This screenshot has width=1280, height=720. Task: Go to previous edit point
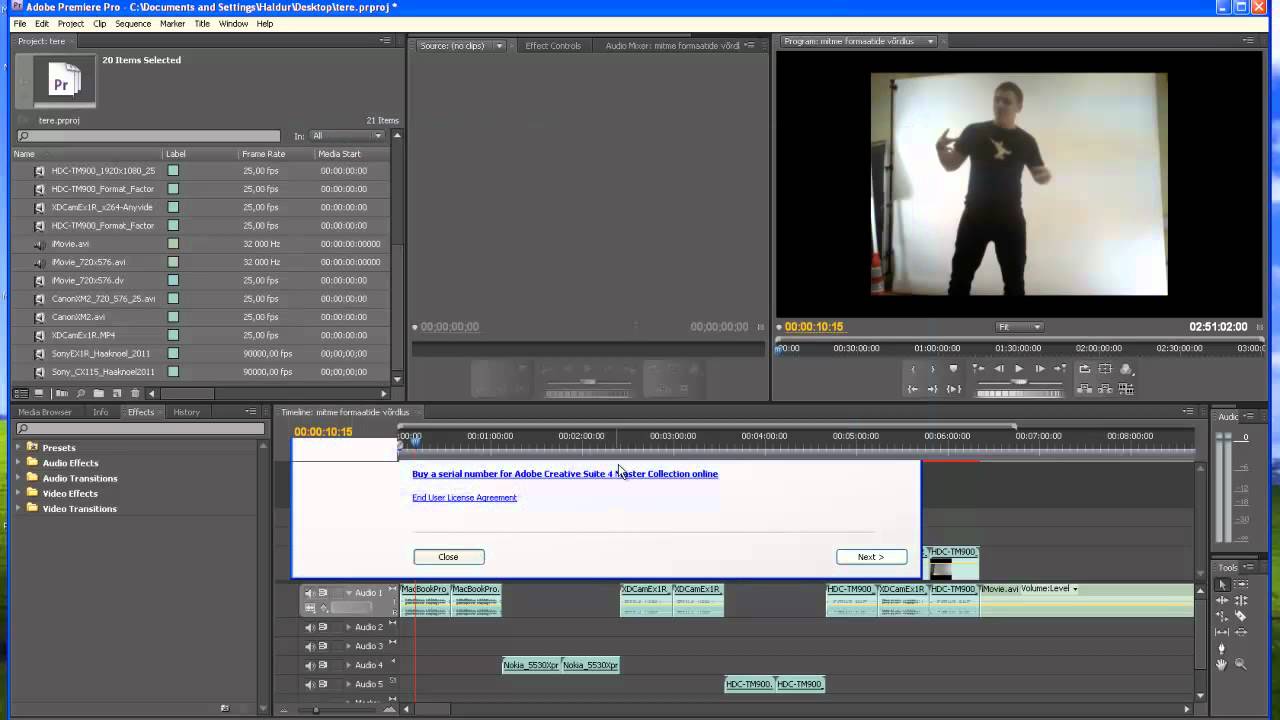point(977,369)
